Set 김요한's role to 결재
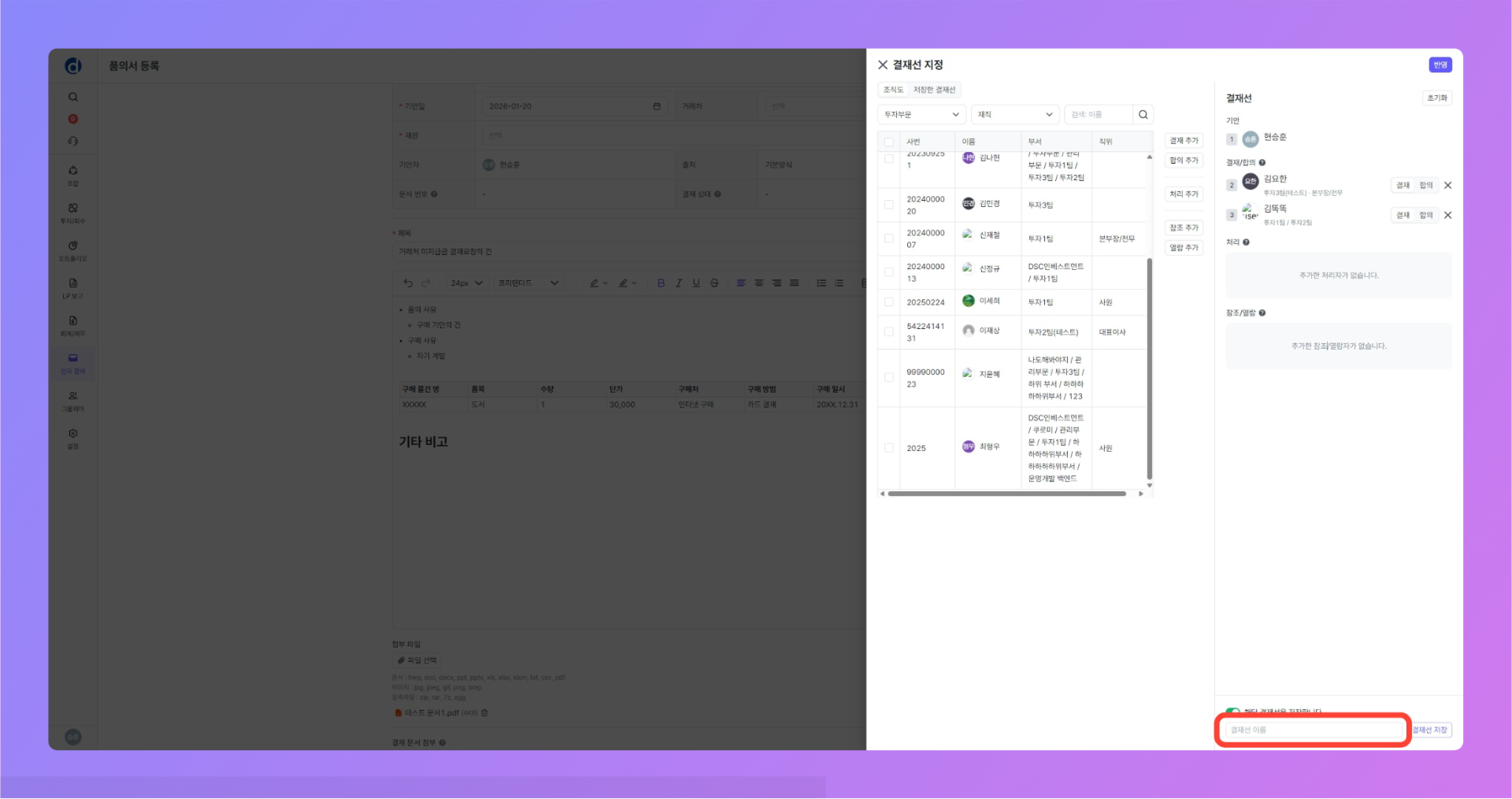 (x=1403, y=186)
